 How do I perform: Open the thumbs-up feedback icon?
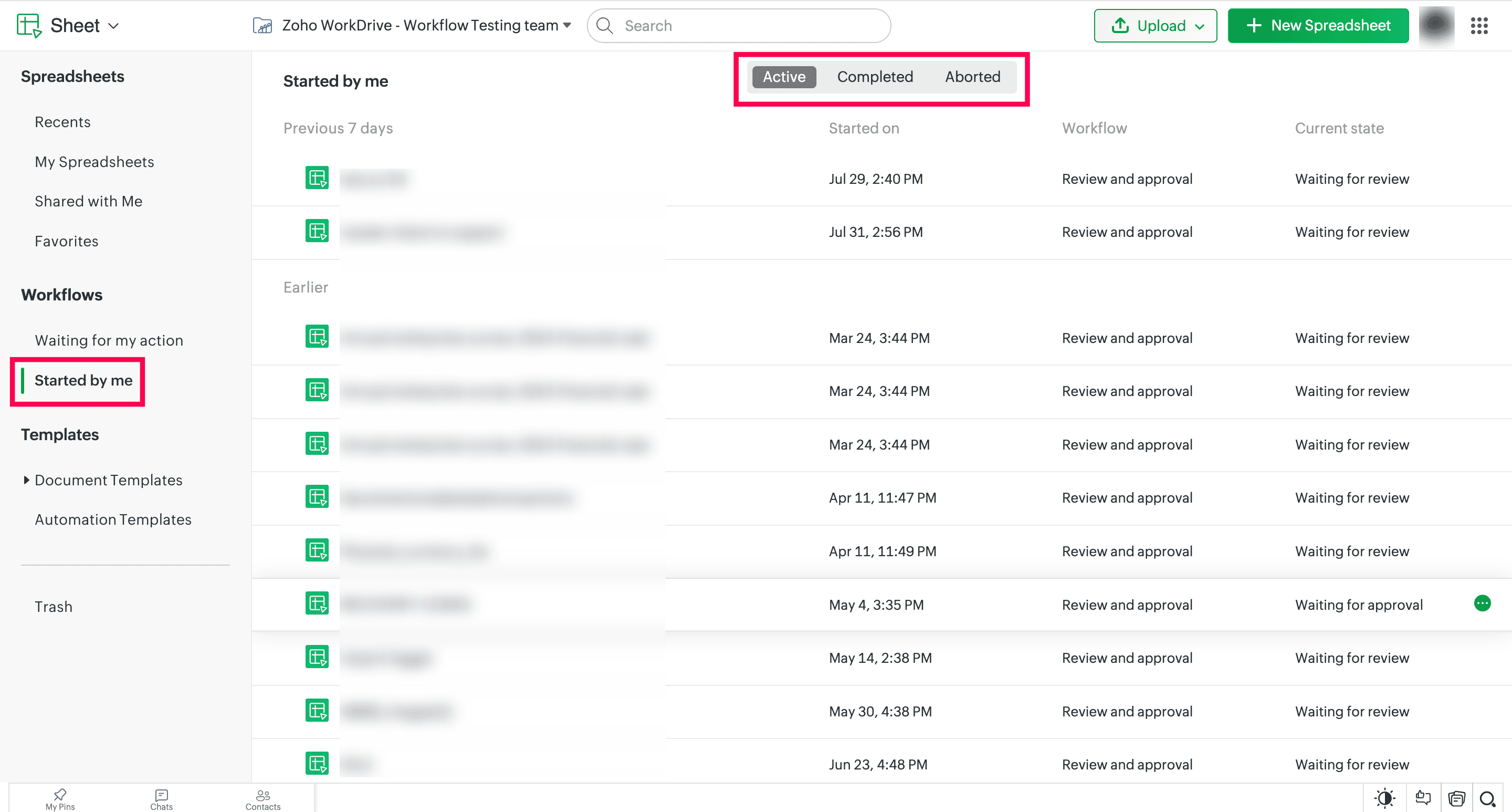[1423, 798]
